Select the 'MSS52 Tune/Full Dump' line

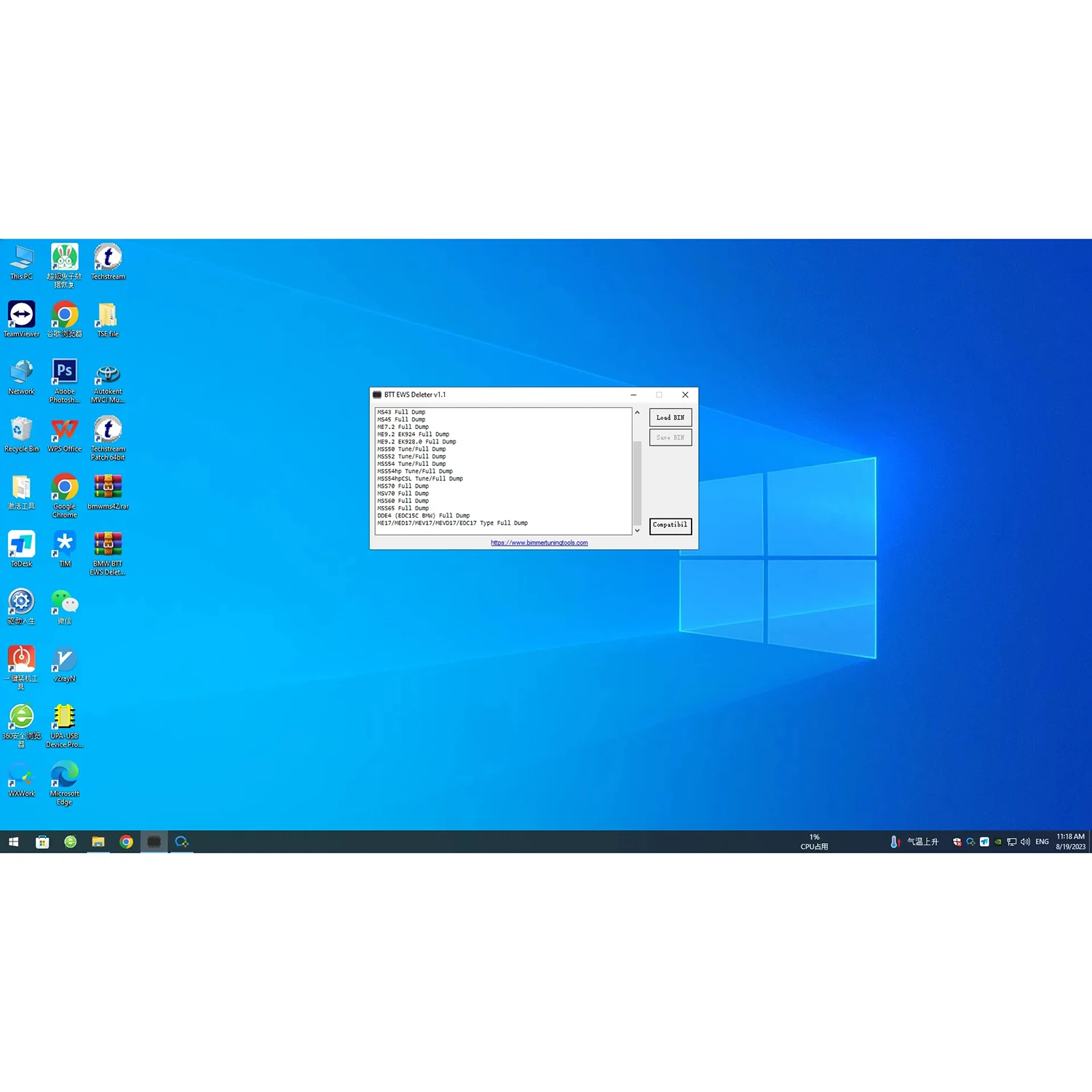tap(411, 456)
